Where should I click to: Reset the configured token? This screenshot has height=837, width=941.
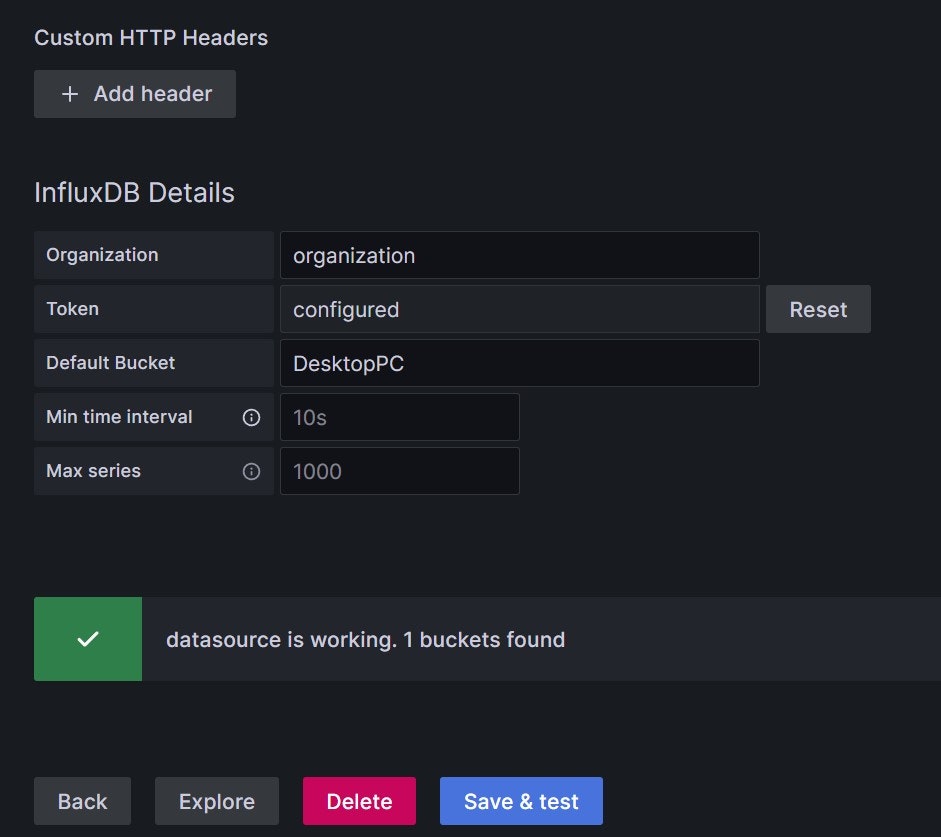[x=818, y=309]
